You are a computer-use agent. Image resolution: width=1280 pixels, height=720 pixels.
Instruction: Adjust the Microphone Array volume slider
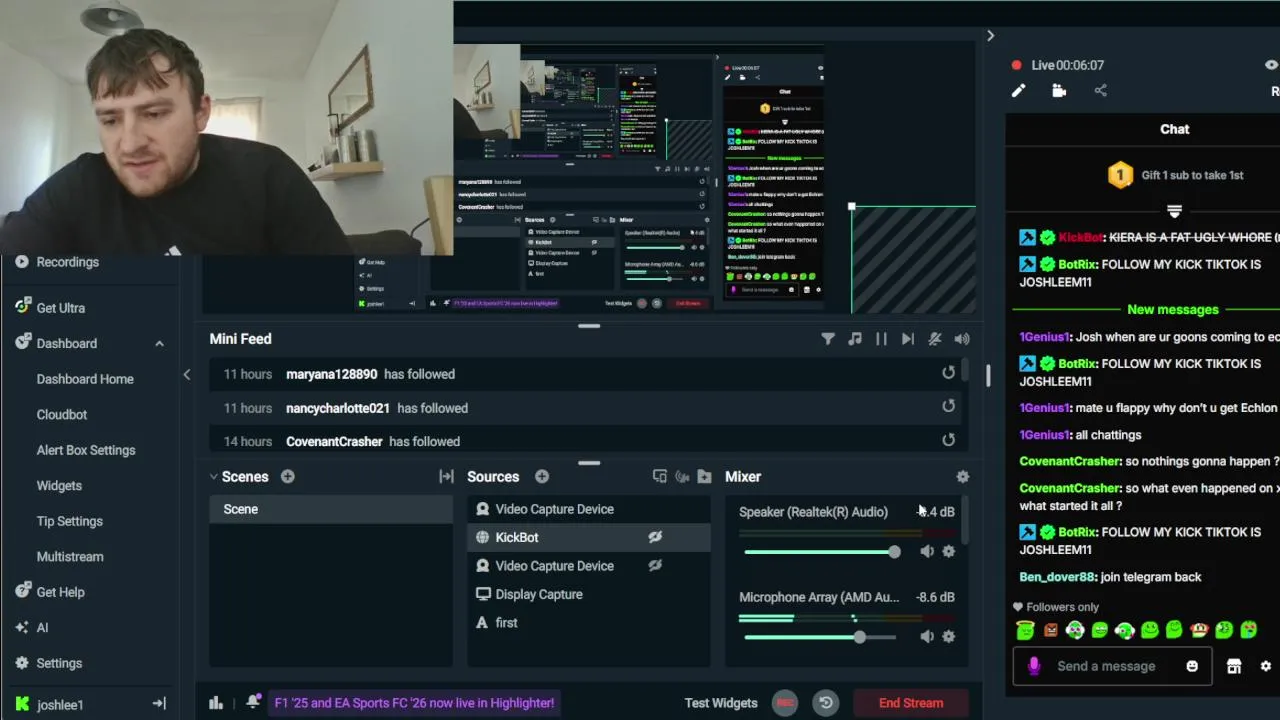pos(822,637)
